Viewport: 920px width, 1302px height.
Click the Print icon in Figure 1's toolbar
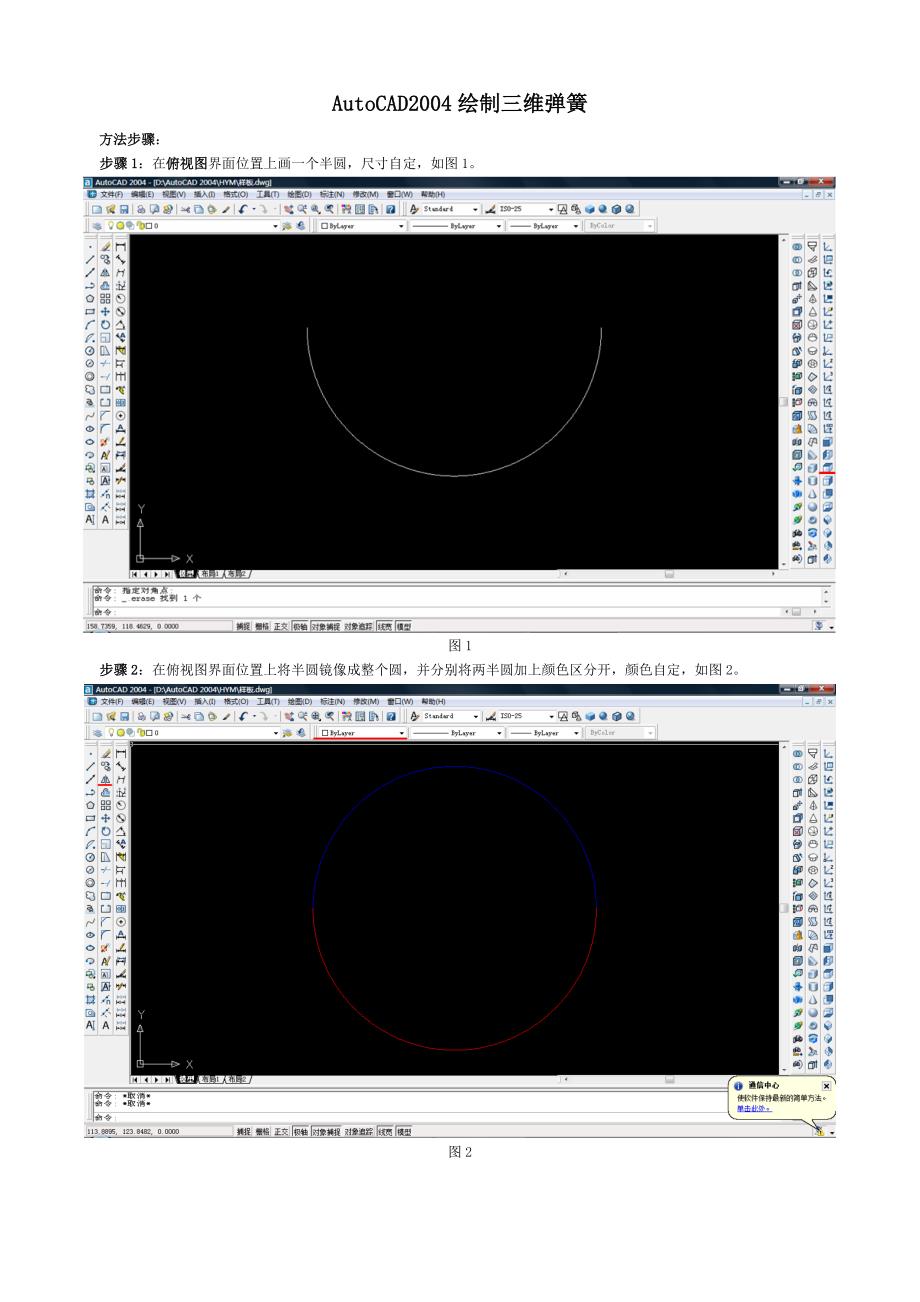coord(141,210)
